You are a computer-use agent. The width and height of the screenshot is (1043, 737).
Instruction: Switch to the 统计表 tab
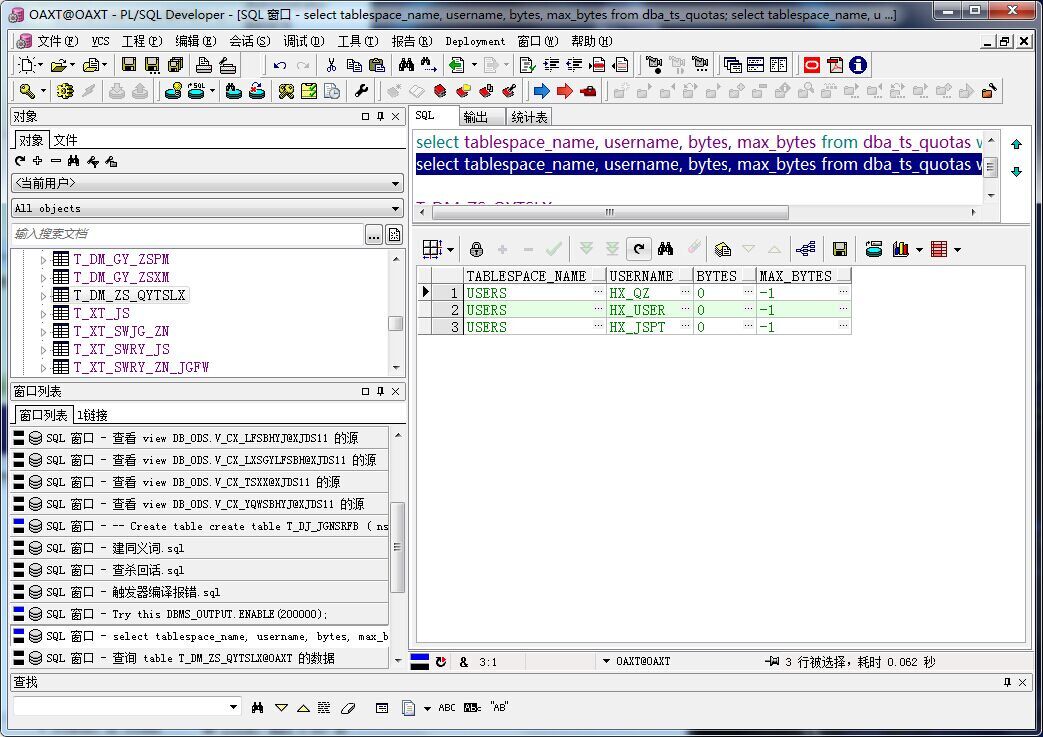point(529,117)
